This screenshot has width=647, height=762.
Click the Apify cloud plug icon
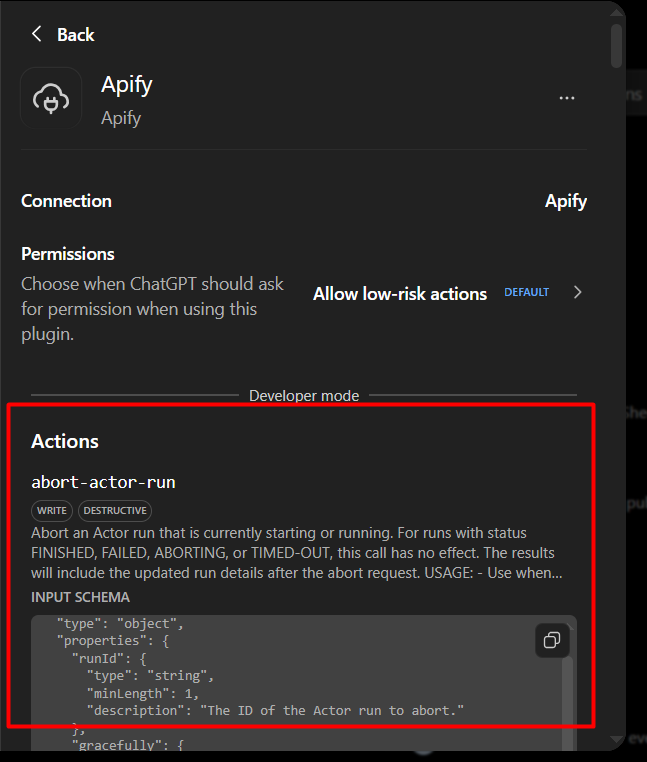pos(51,98)
